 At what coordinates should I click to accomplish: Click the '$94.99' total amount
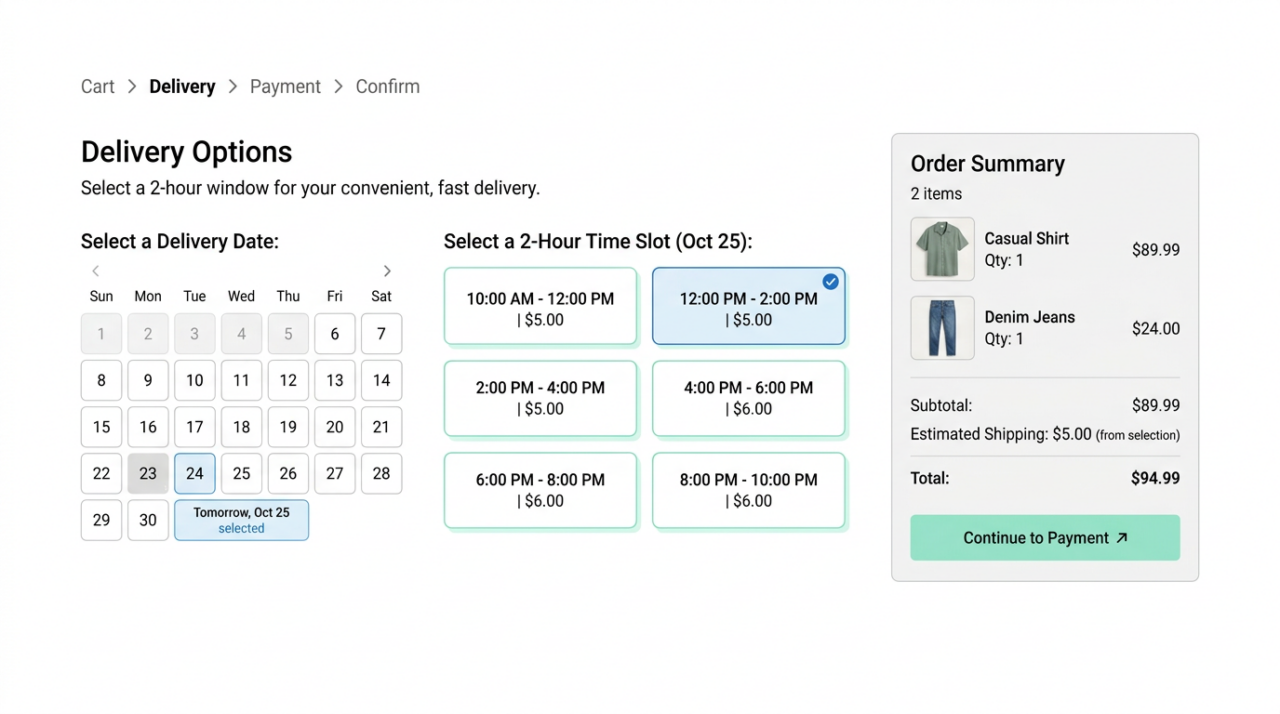pyautogui.click(x=1155, y=478)
